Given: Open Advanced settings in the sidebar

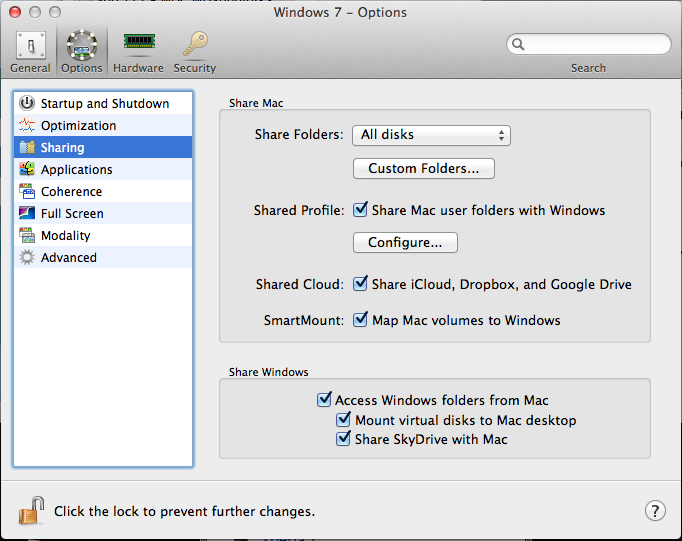Looking at the screenshot, I should (x=103, y=257).
